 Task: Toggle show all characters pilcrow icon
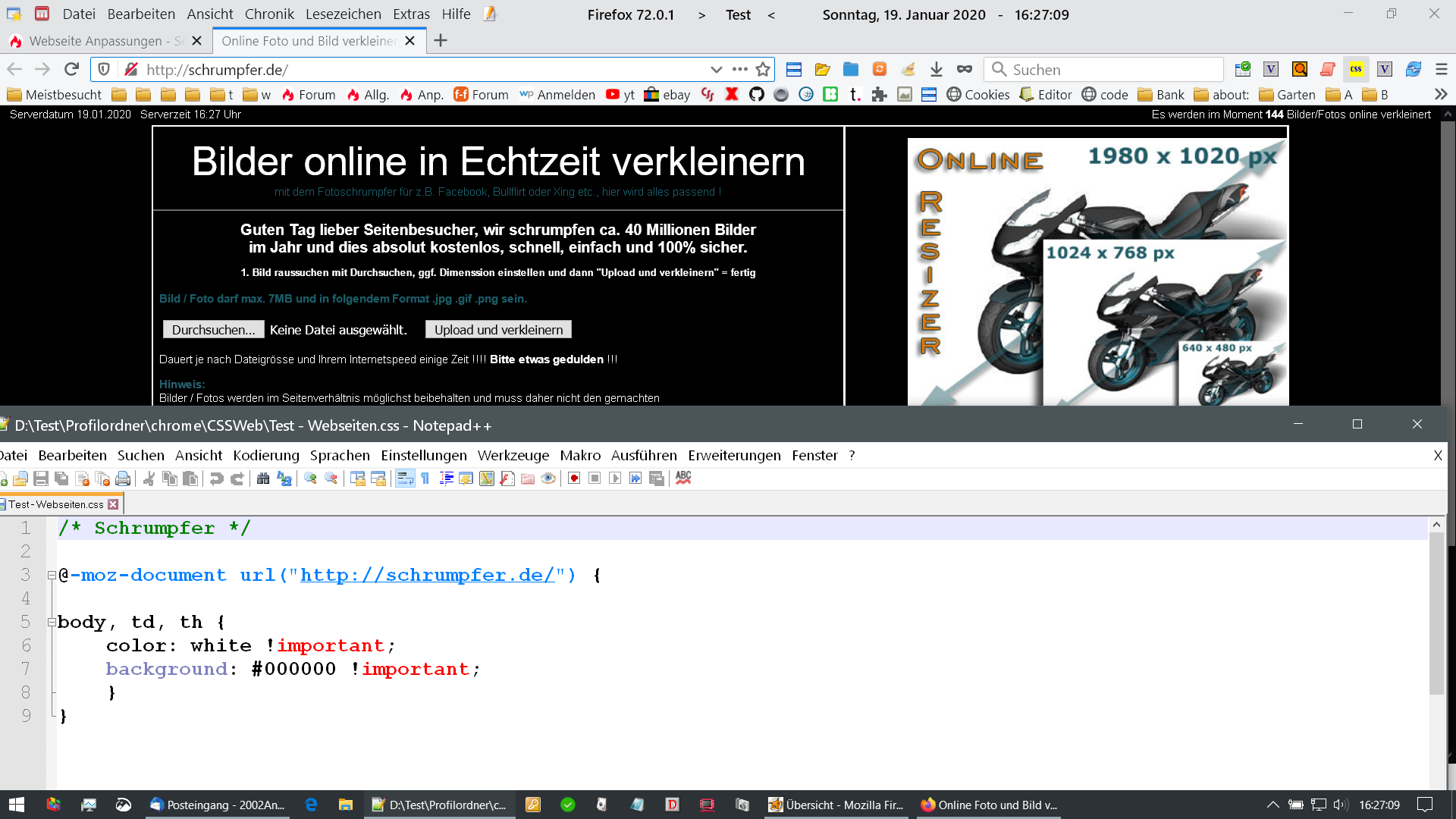click(425, 479)
